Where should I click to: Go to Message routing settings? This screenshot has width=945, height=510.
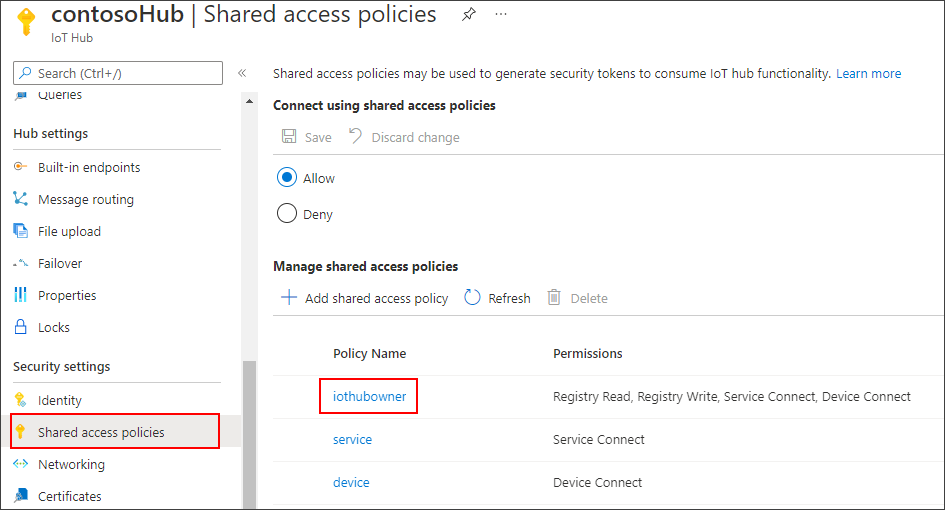85,199
